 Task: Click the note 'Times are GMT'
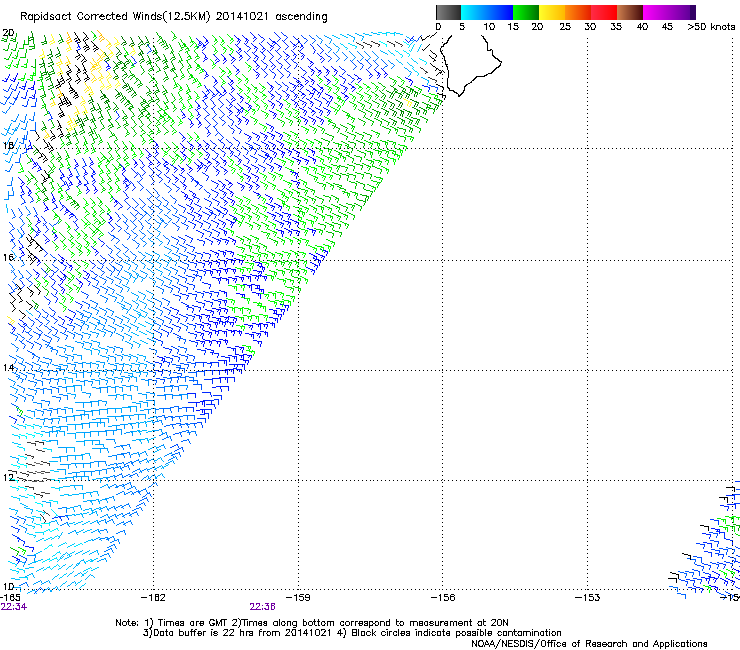pos(191,623)
